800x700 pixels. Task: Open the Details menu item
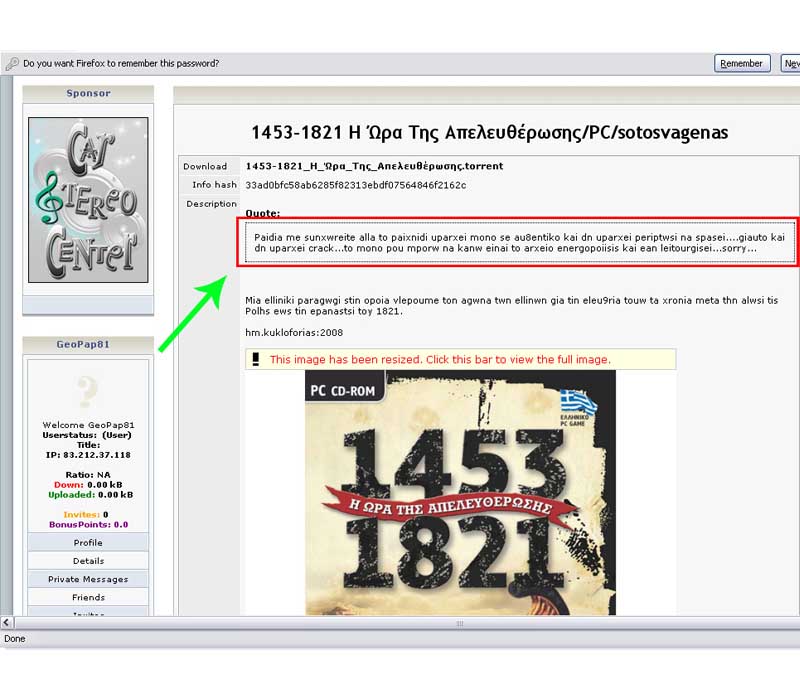point(88,561)
